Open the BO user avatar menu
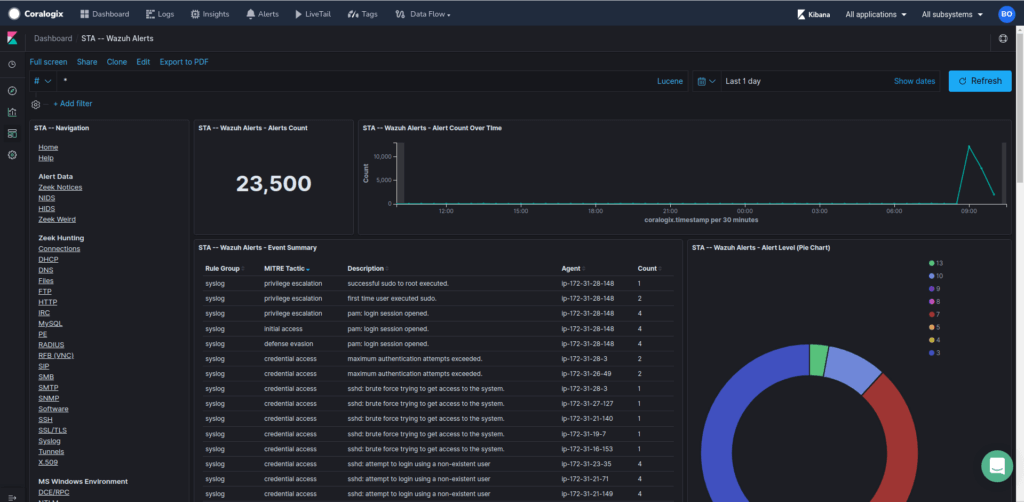 pyautogui.click(x=1006, y=14)
